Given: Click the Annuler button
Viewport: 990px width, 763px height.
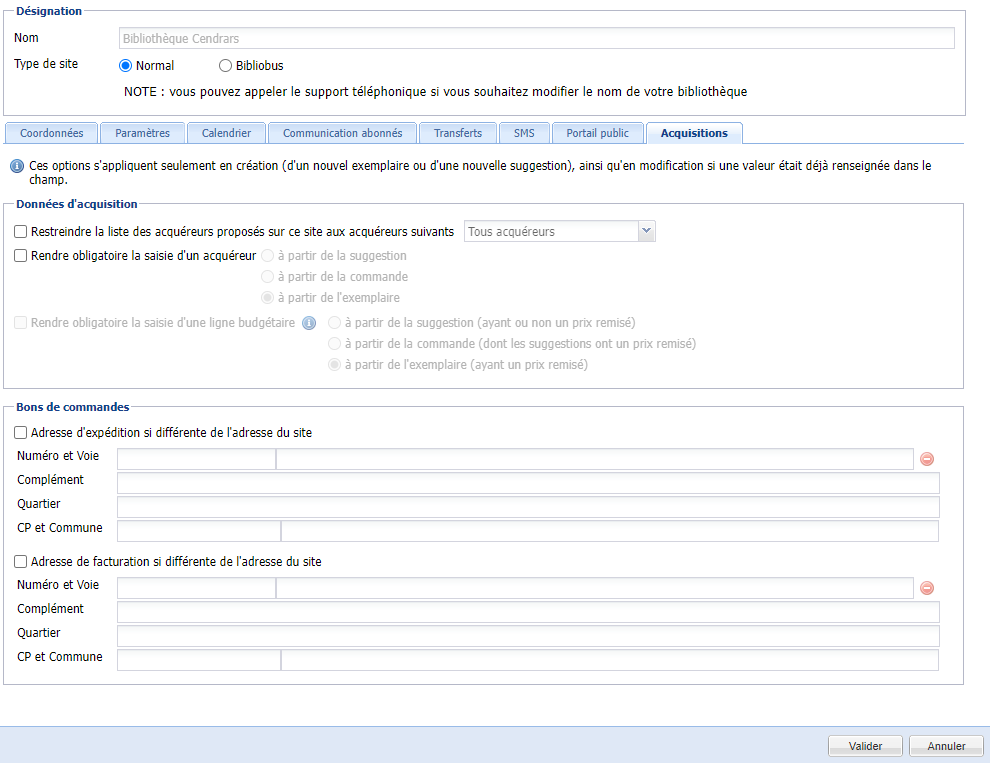Looking at the screenshot, I should coord(945,745).
